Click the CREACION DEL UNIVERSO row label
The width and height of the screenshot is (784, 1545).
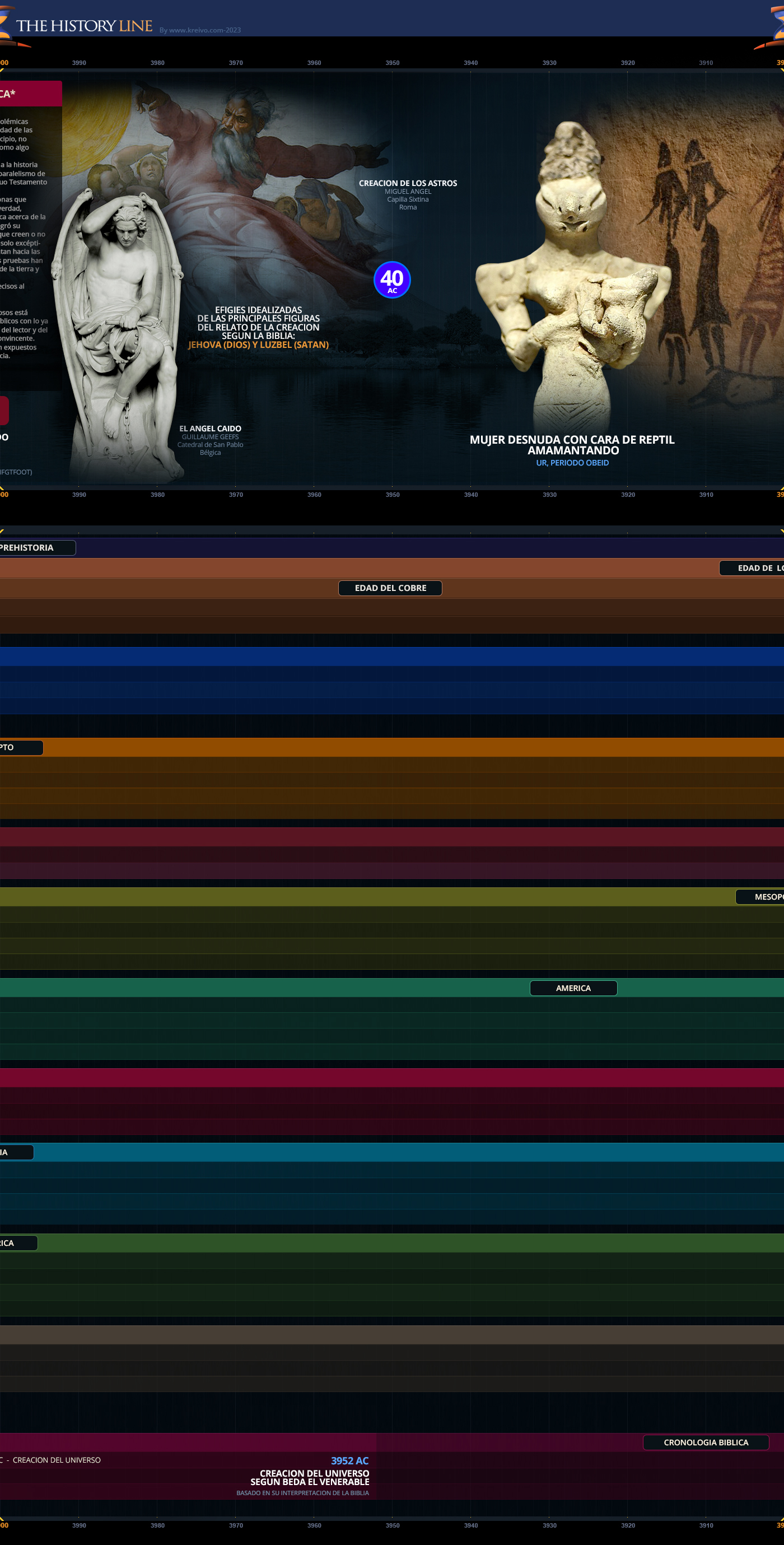click(57, 1460)
